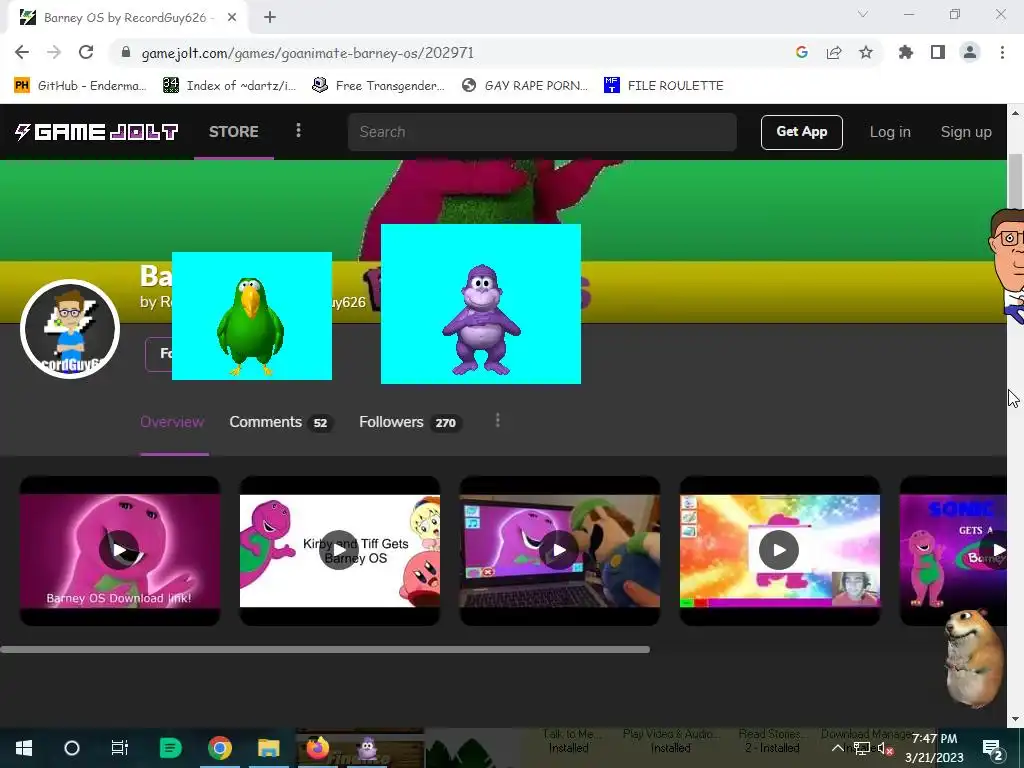Switch to the Followers tab
The image size is (1024, 768).
coord(409,423)
